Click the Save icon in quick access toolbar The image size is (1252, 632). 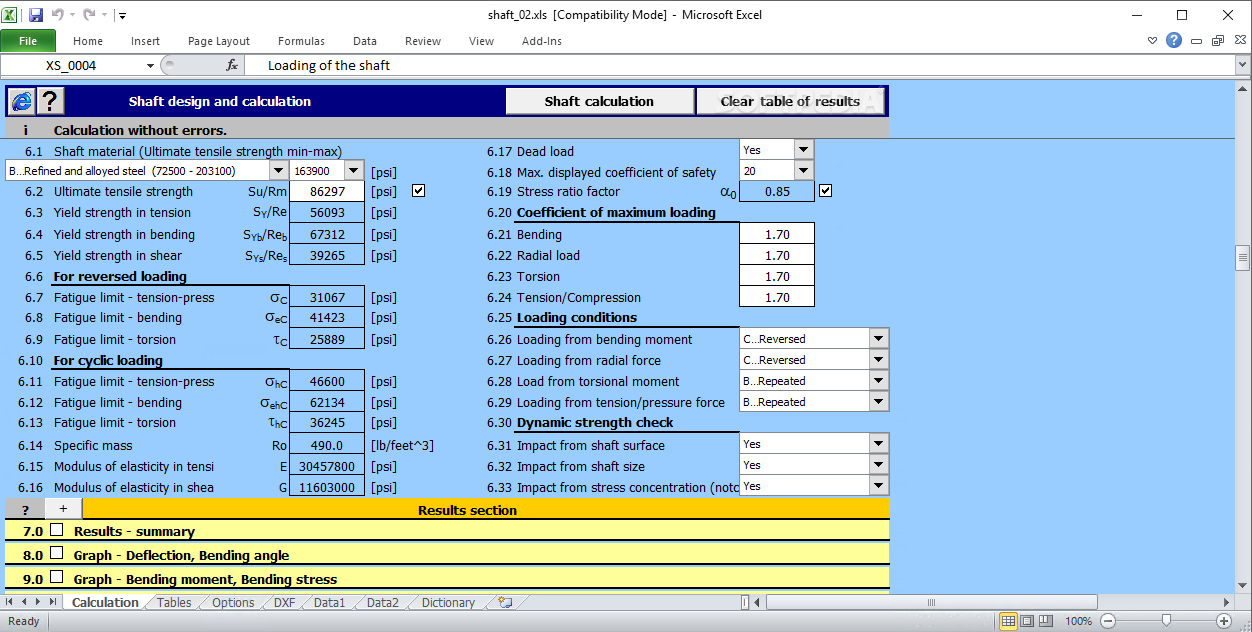[36, 15]
